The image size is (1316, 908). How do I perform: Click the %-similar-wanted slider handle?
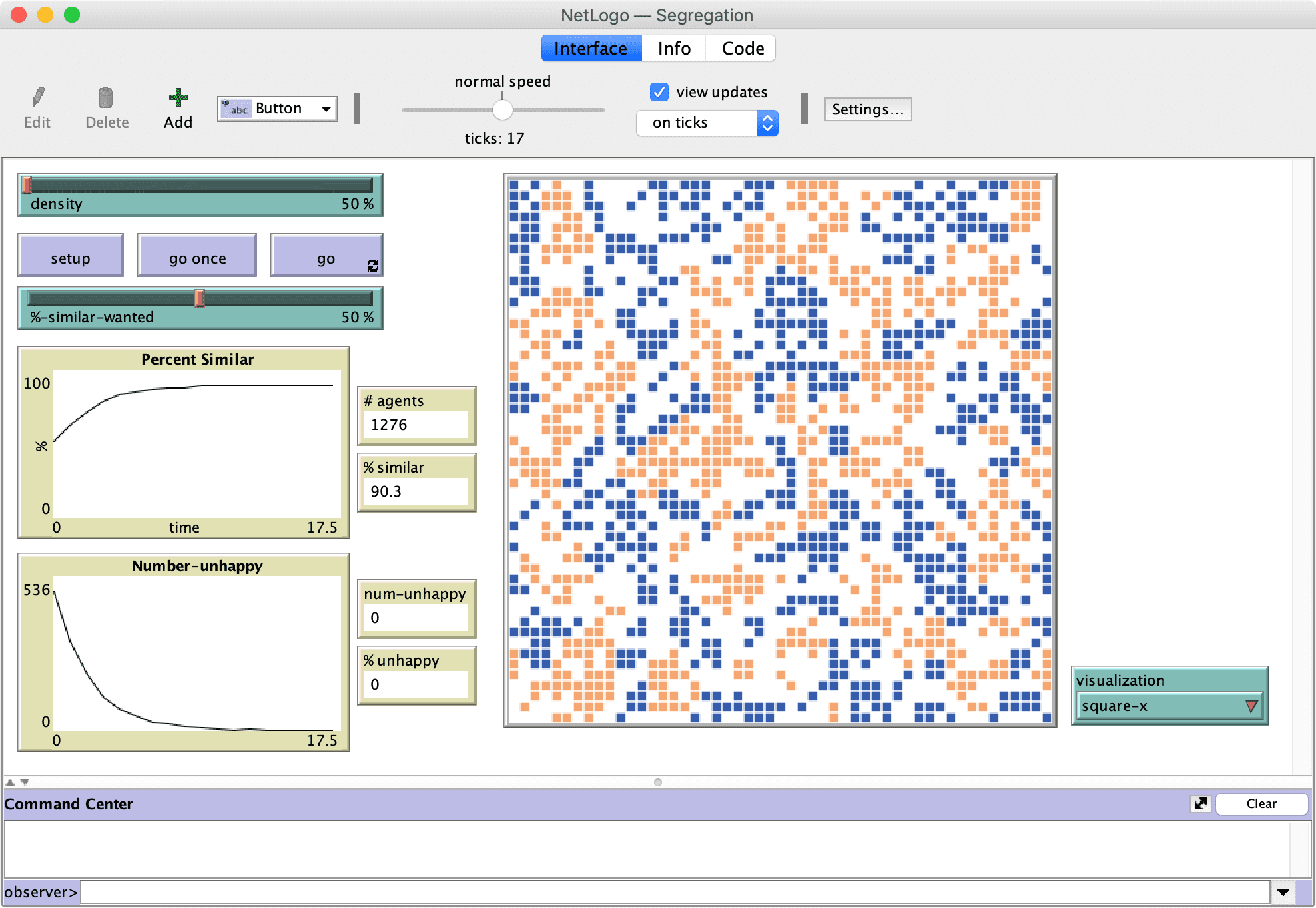pyautogui.click(x=199, y=298)
